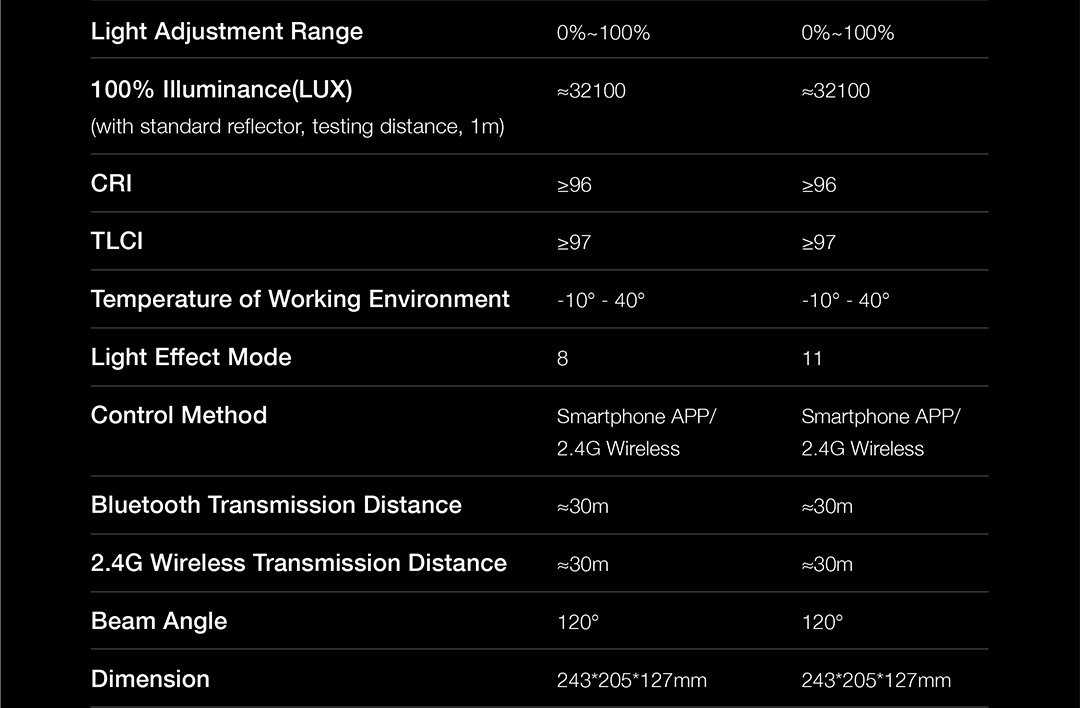Image resolution: width=1080 pixels, height=708 pixels.
Task: Click Bluetooth Transmission Distance label
Action: coord(276,506)
